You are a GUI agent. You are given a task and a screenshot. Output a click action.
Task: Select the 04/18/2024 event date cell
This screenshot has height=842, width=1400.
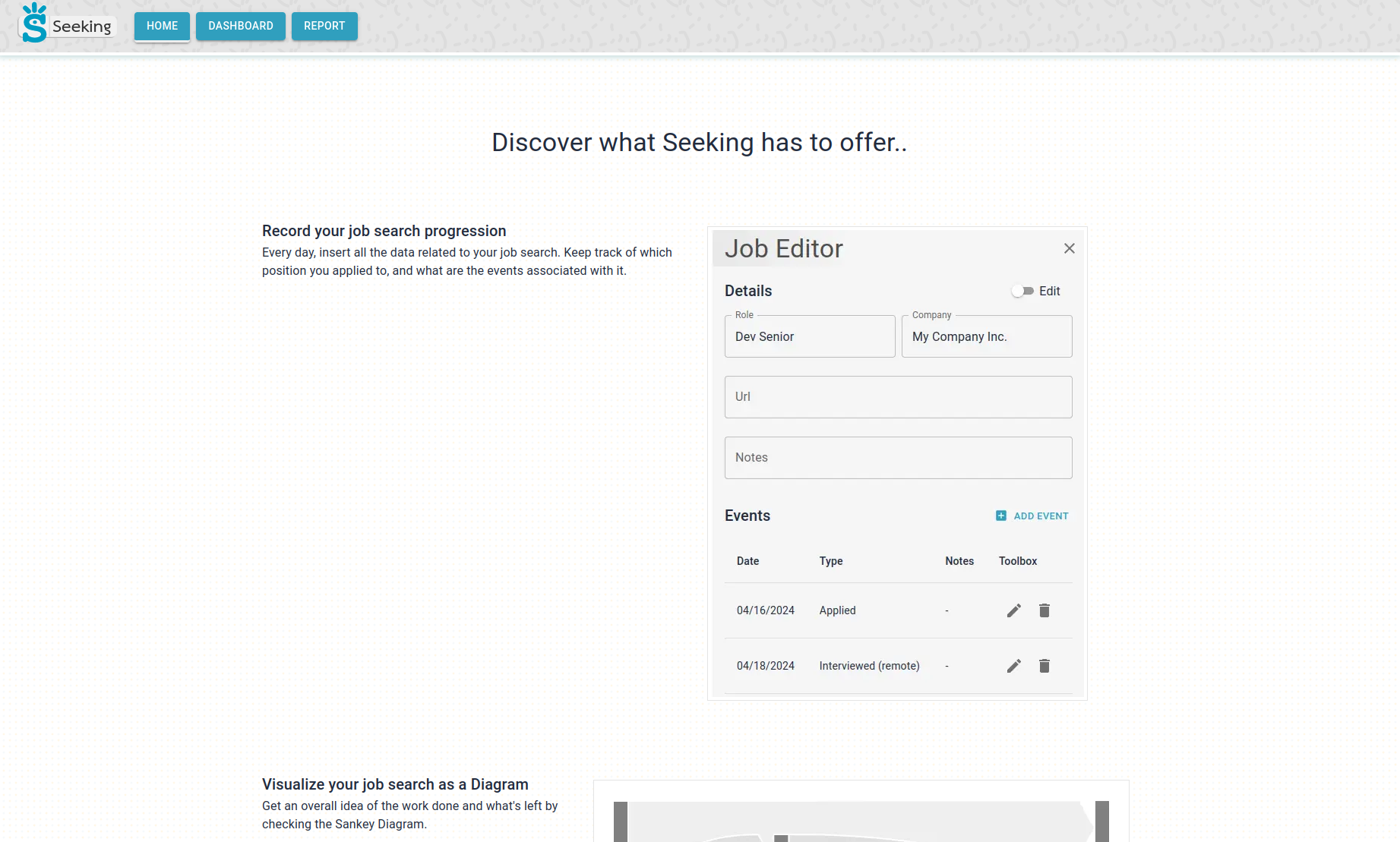coord(765,666)
